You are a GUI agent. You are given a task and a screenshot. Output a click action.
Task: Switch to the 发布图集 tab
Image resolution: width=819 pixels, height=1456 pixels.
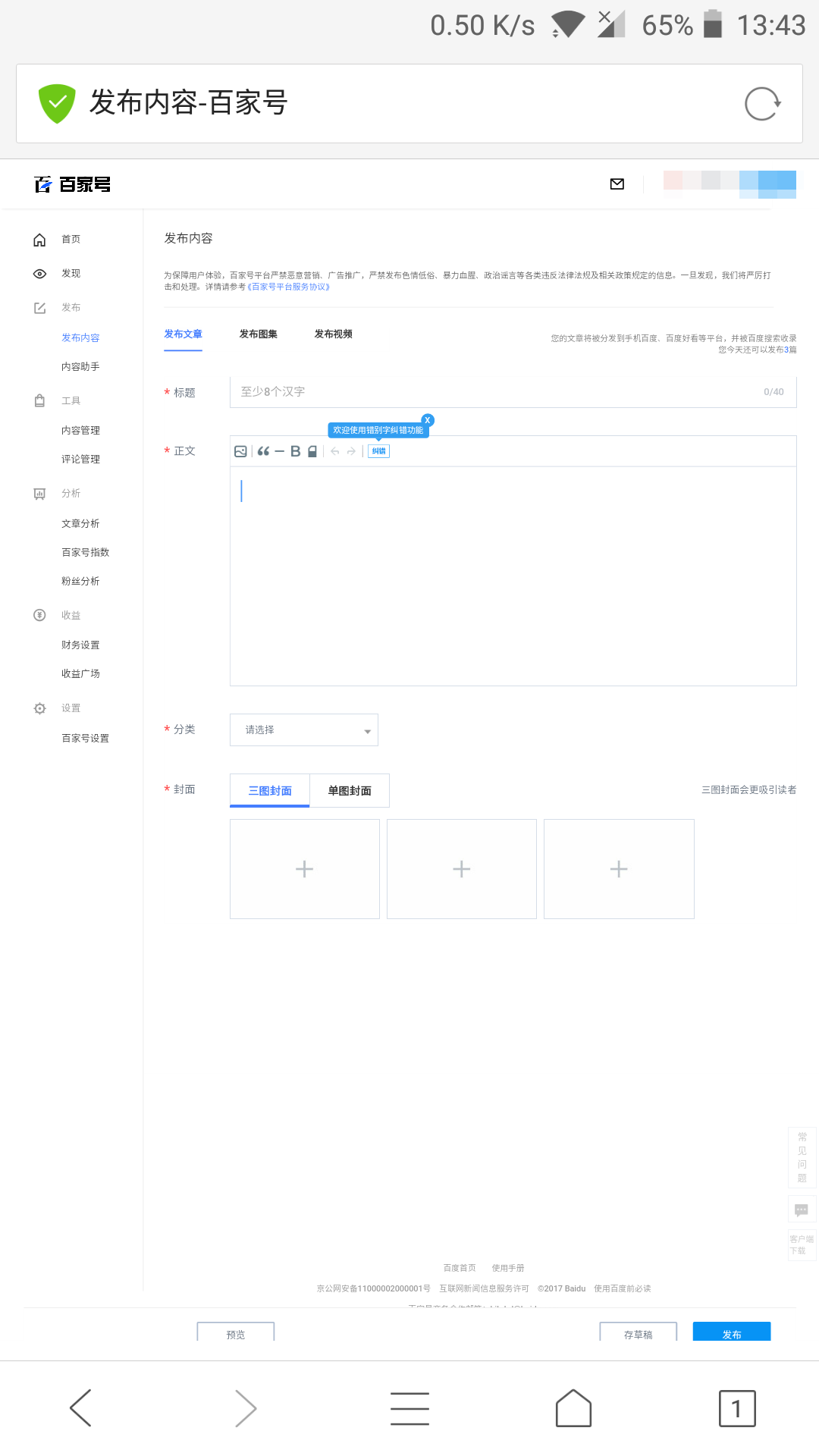click(259, 334)
